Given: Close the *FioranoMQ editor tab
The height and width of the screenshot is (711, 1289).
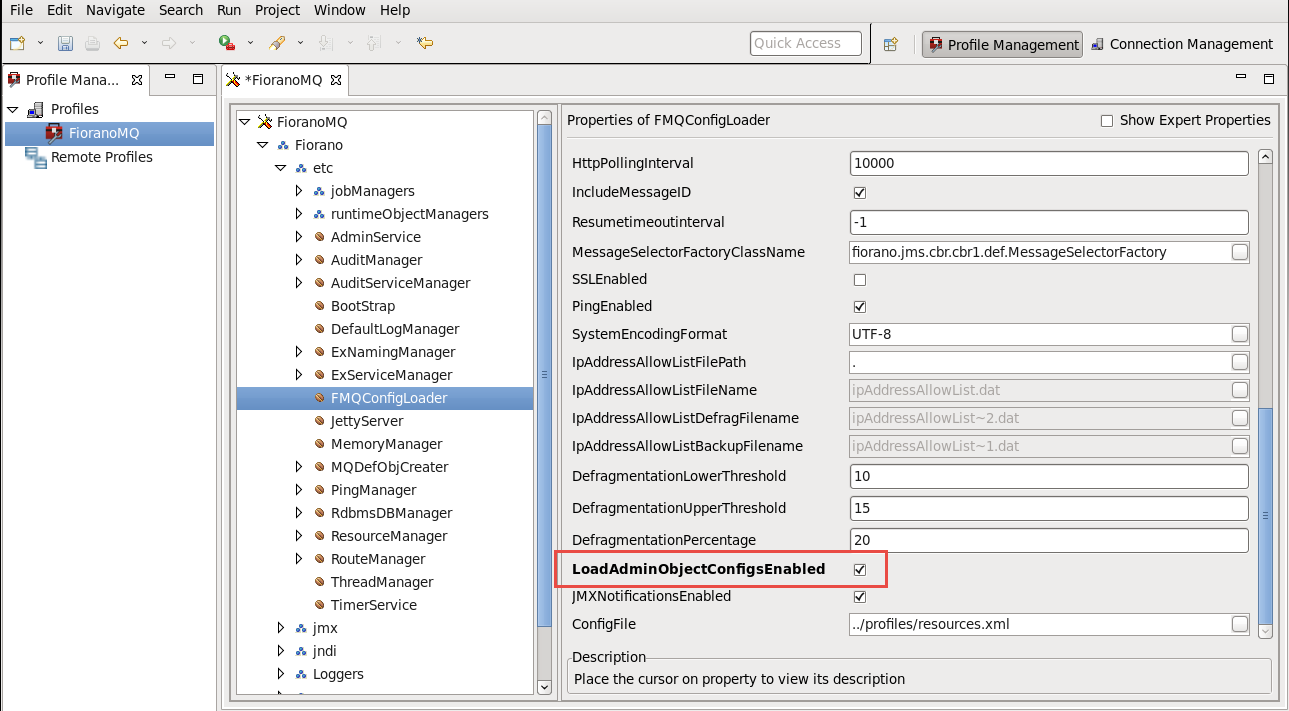Looking at the screenshot, I should (x=336, y=79).
